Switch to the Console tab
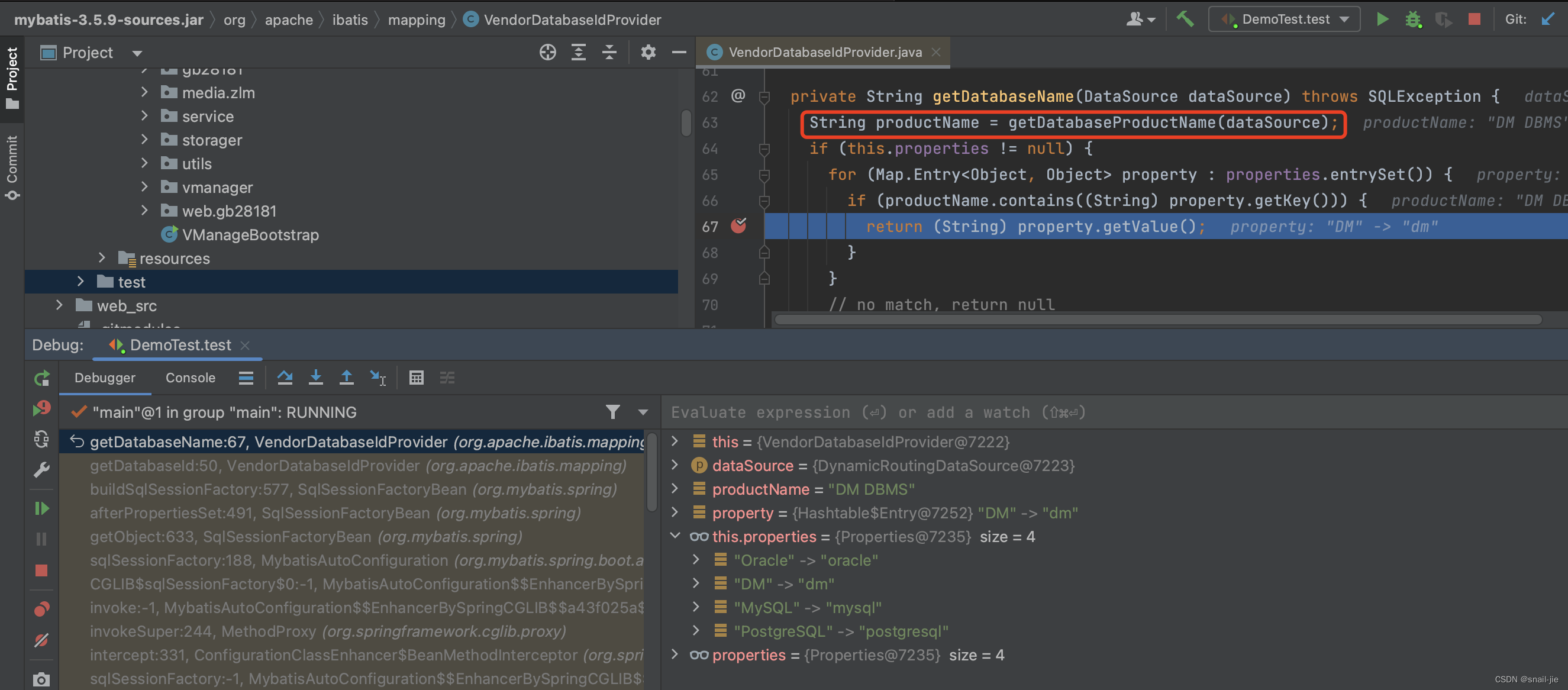The height and width of the screenshot is (690, 1568). pos(190,378)
